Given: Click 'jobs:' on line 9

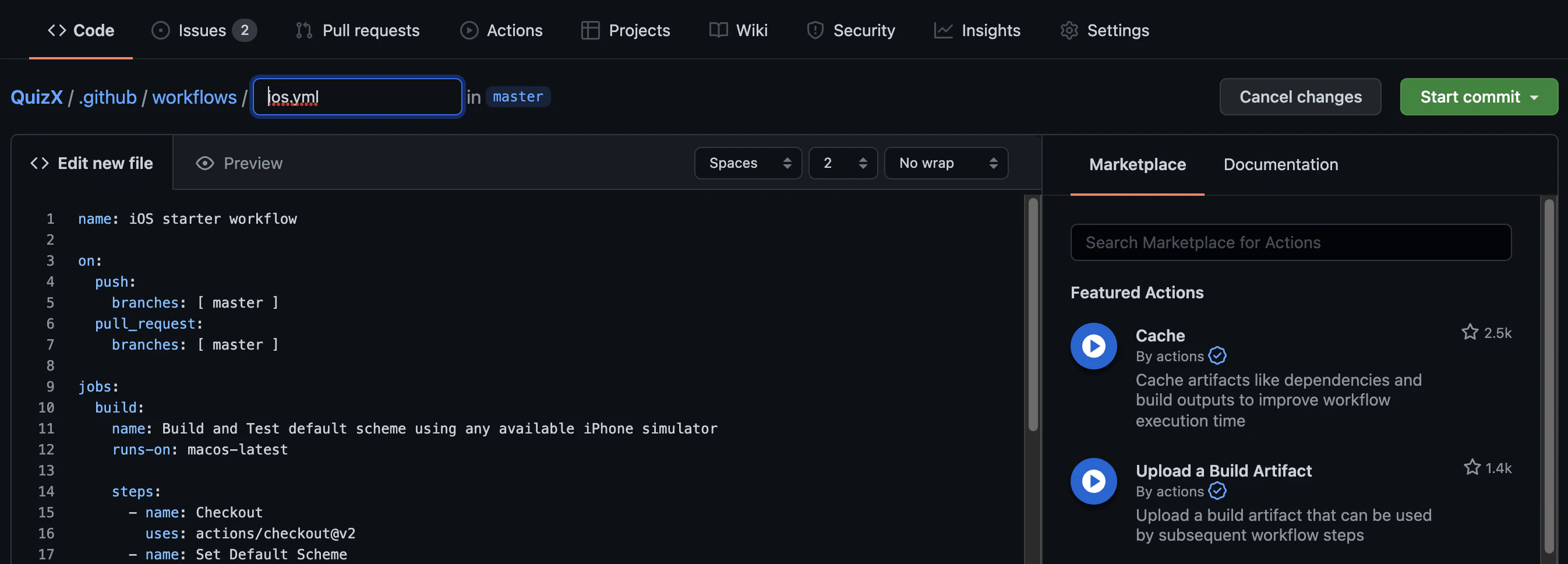Looking at the screenshot, I should pyautogui.click(x=98, y=386).
